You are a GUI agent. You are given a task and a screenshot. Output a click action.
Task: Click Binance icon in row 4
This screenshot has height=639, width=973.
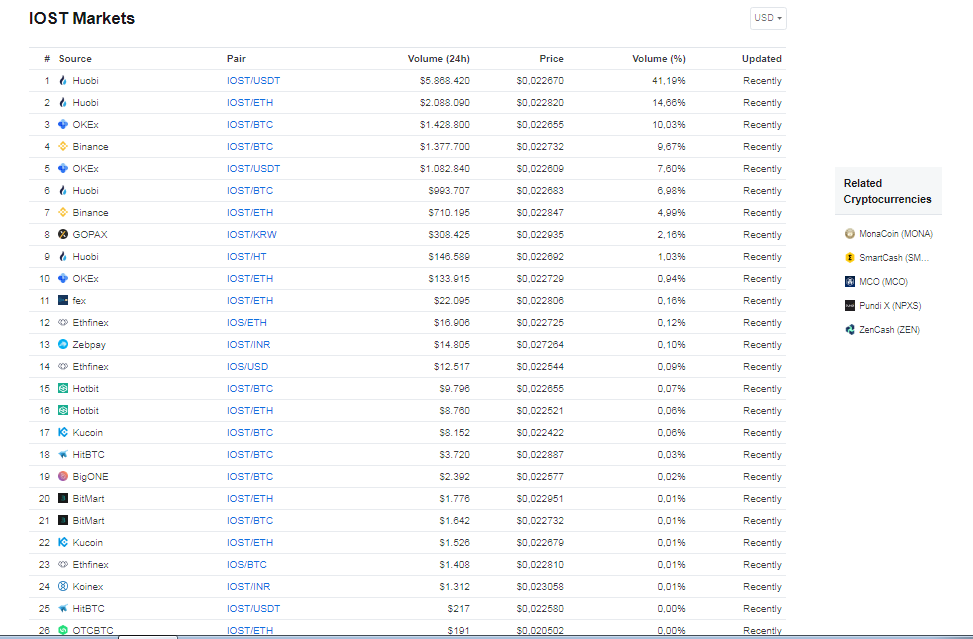pyautogui.click(x=63, y=146)
